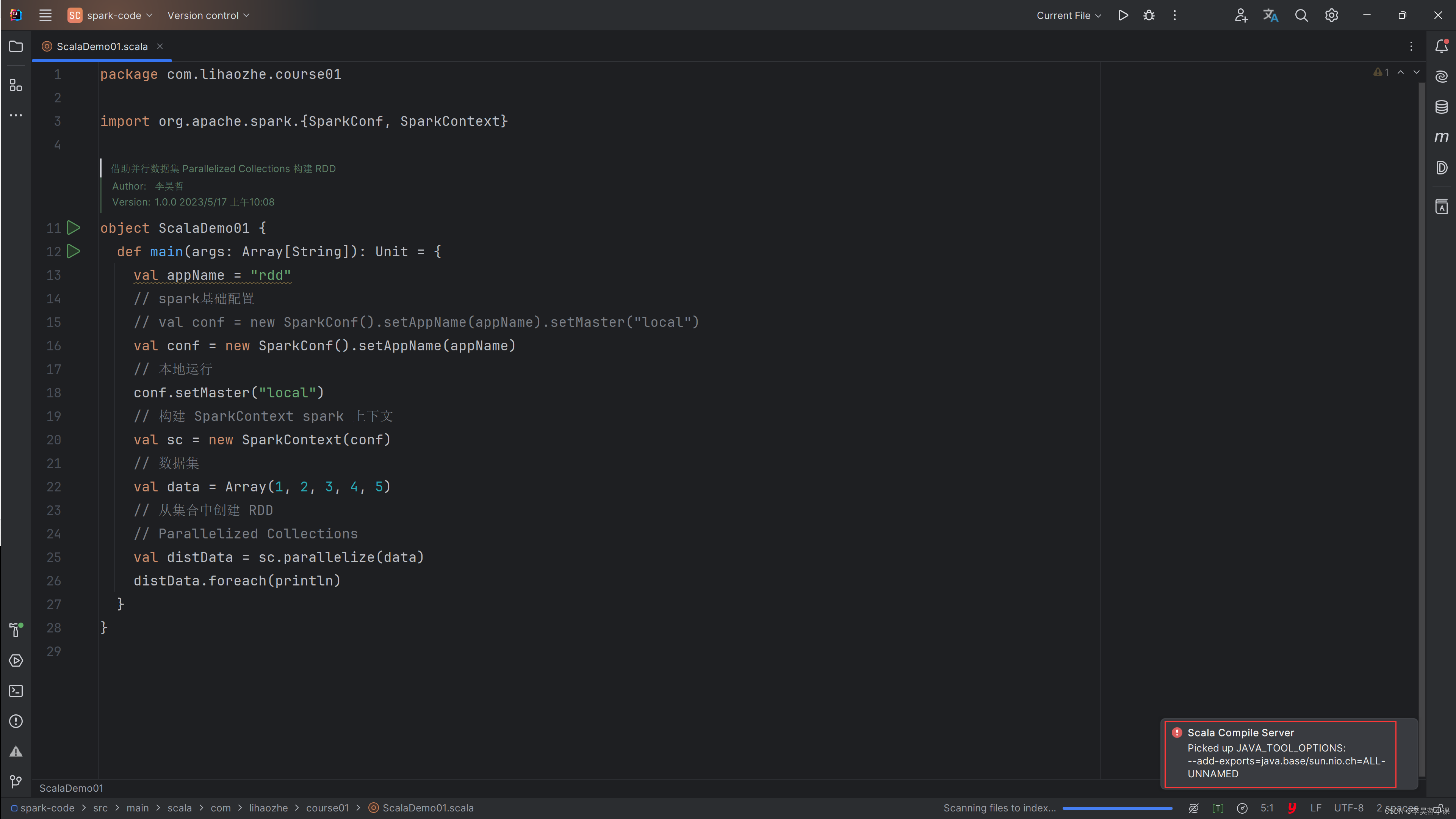Viewport: 1456px width, 819px height.
Task: Open the Maven tool window
Action: 1441,136
